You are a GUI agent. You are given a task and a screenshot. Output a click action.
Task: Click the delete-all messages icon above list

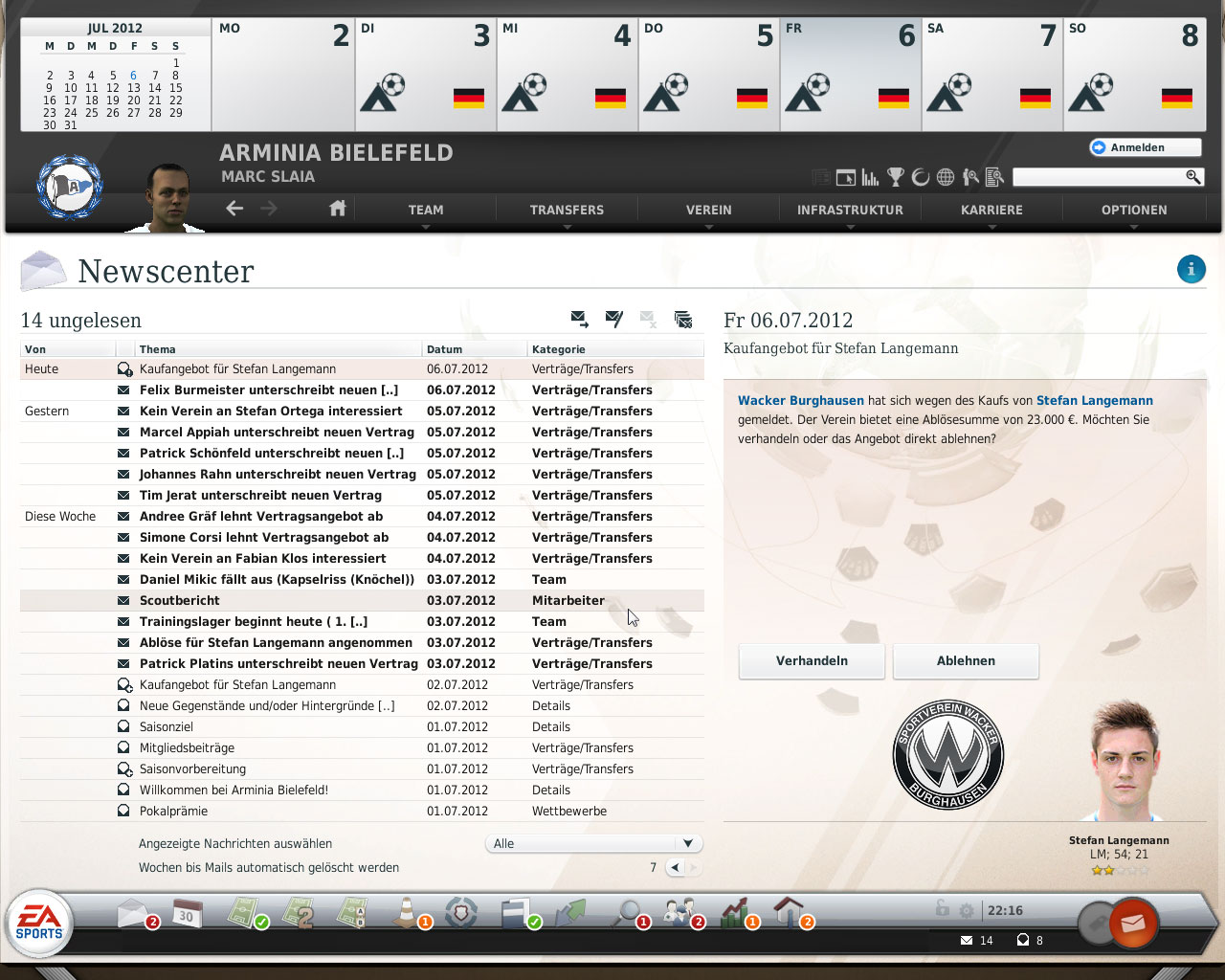coord(683,319)
